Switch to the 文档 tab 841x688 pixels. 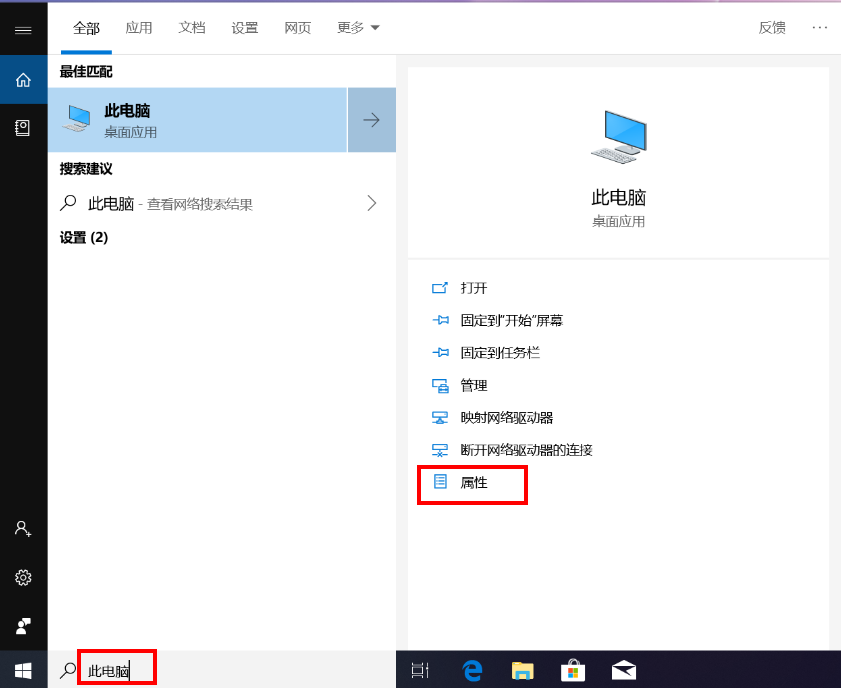(x=192, y=28)
